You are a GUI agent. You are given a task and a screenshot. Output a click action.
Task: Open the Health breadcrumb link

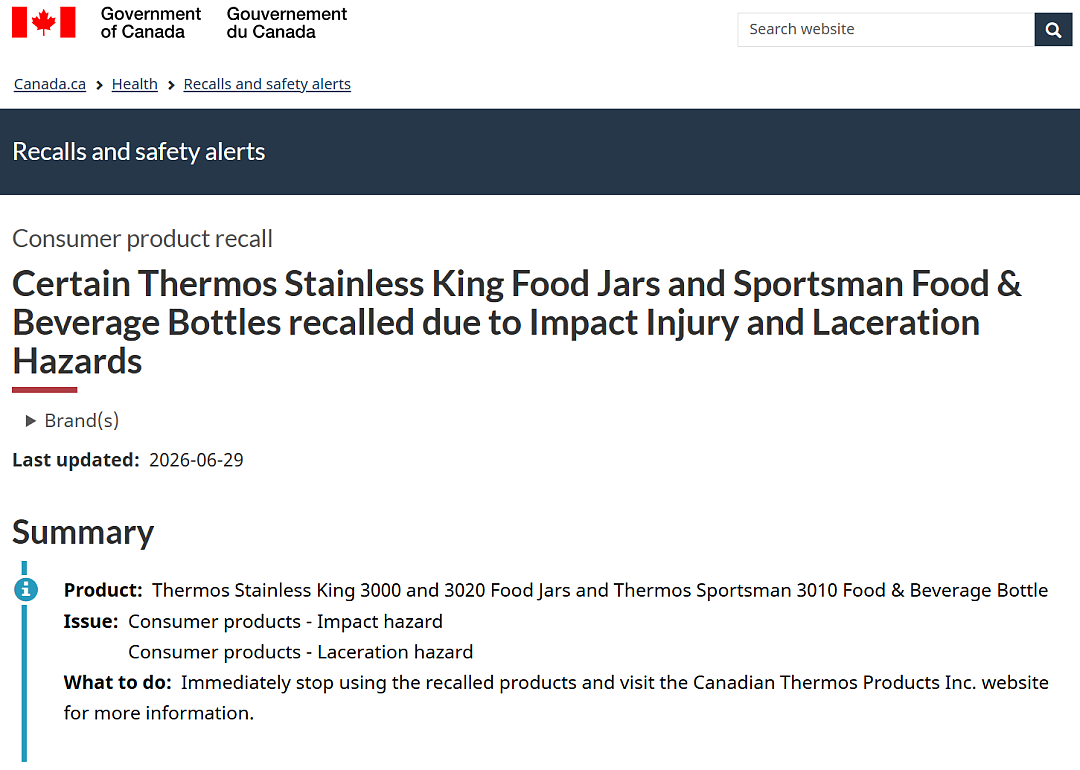coord(134,84)
